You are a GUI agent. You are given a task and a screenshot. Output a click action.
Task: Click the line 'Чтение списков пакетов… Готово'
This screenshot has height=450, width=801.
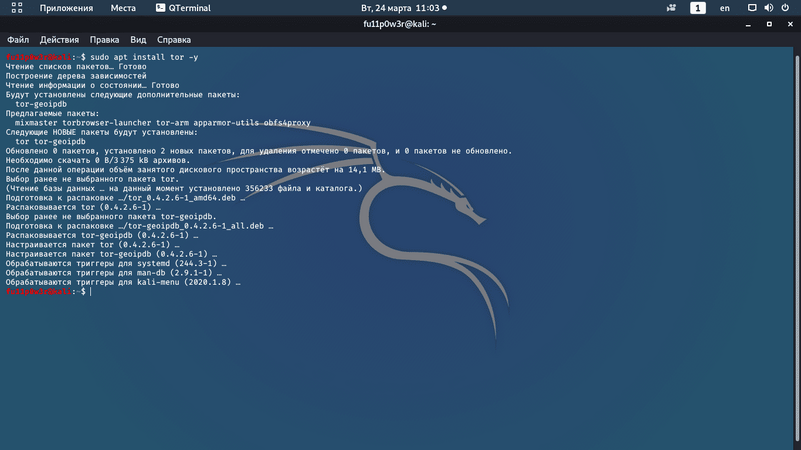pyautogui.click(x=76, y=66)
